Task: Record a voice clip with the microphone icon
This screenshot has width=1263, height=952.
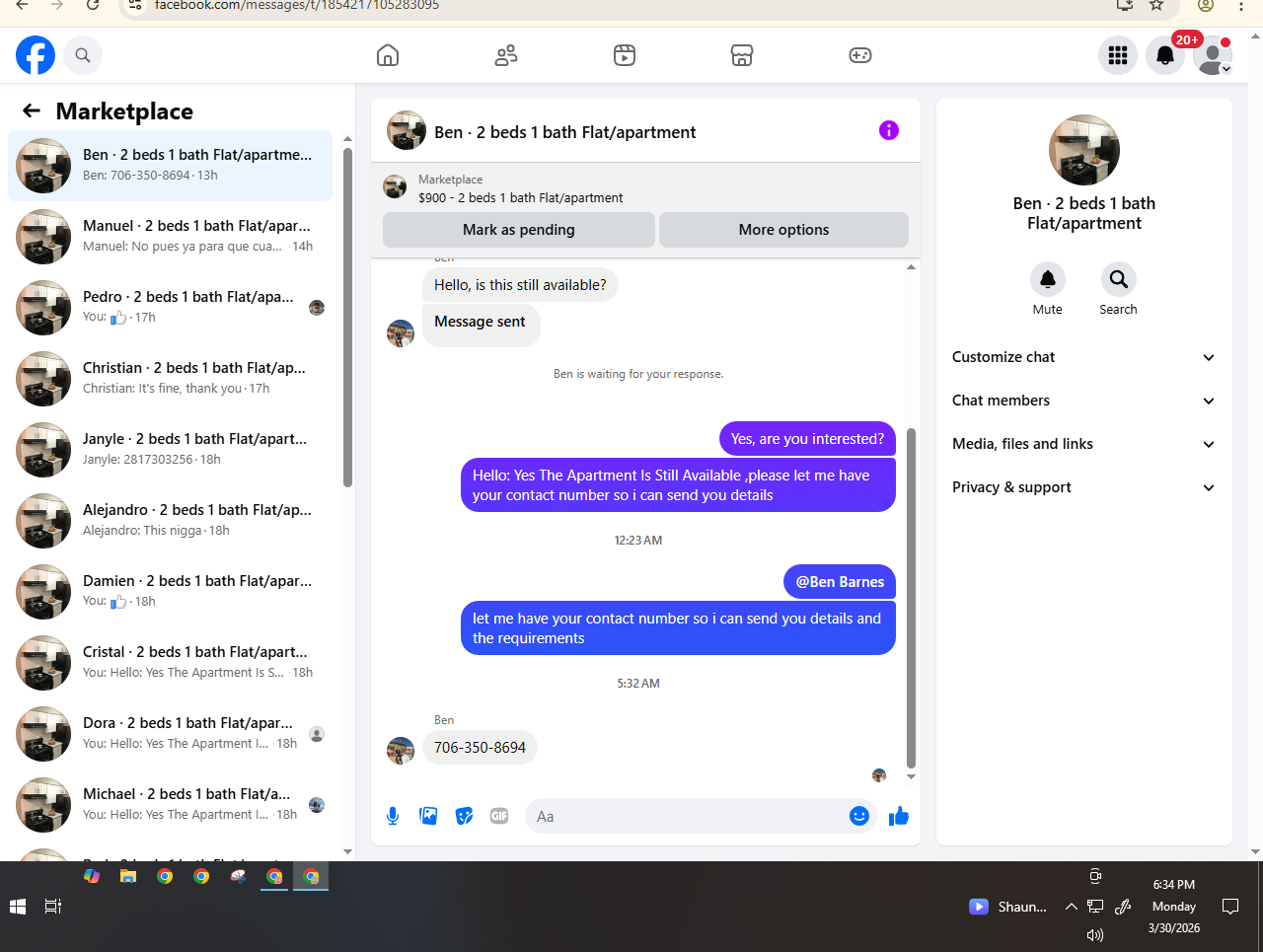Action: point(393,816)
